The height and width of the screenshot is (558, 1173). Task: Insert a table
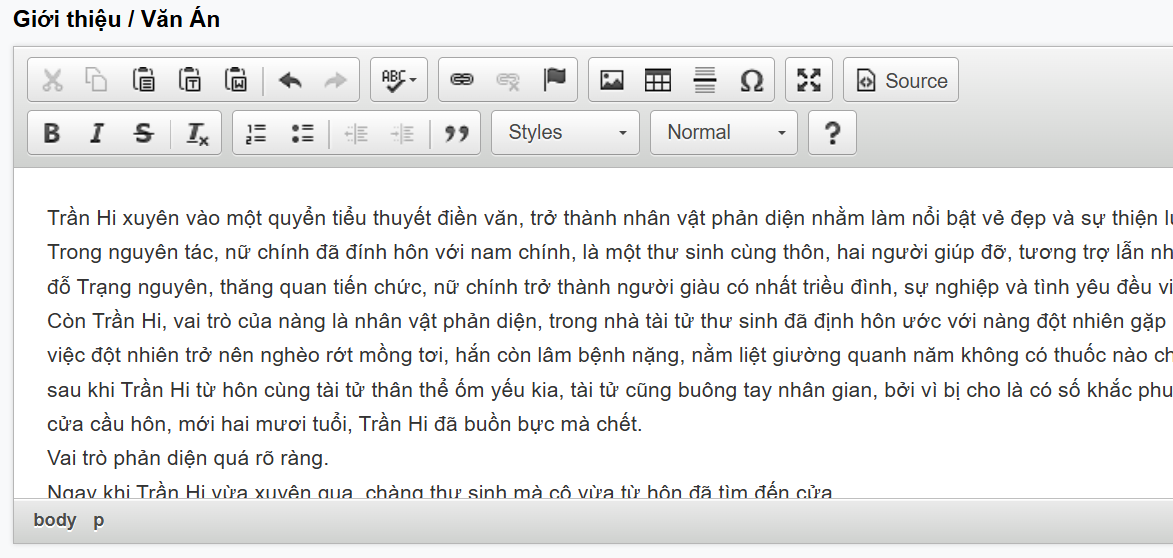[x=658, y=80]
